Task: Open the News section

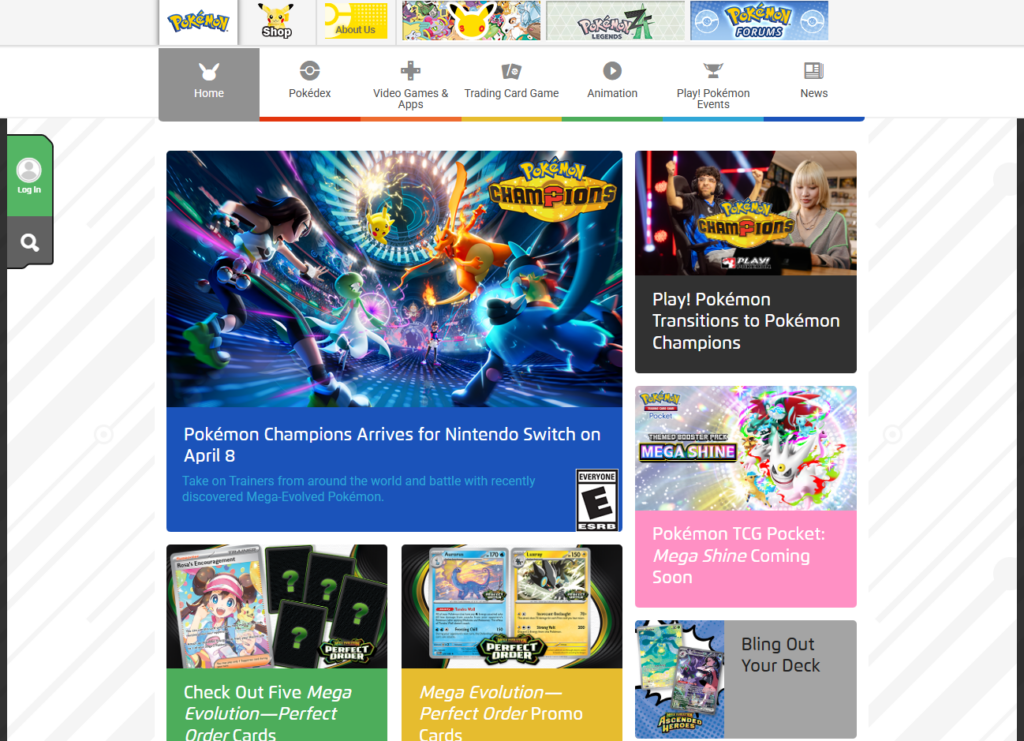Action: click(814, 83)
